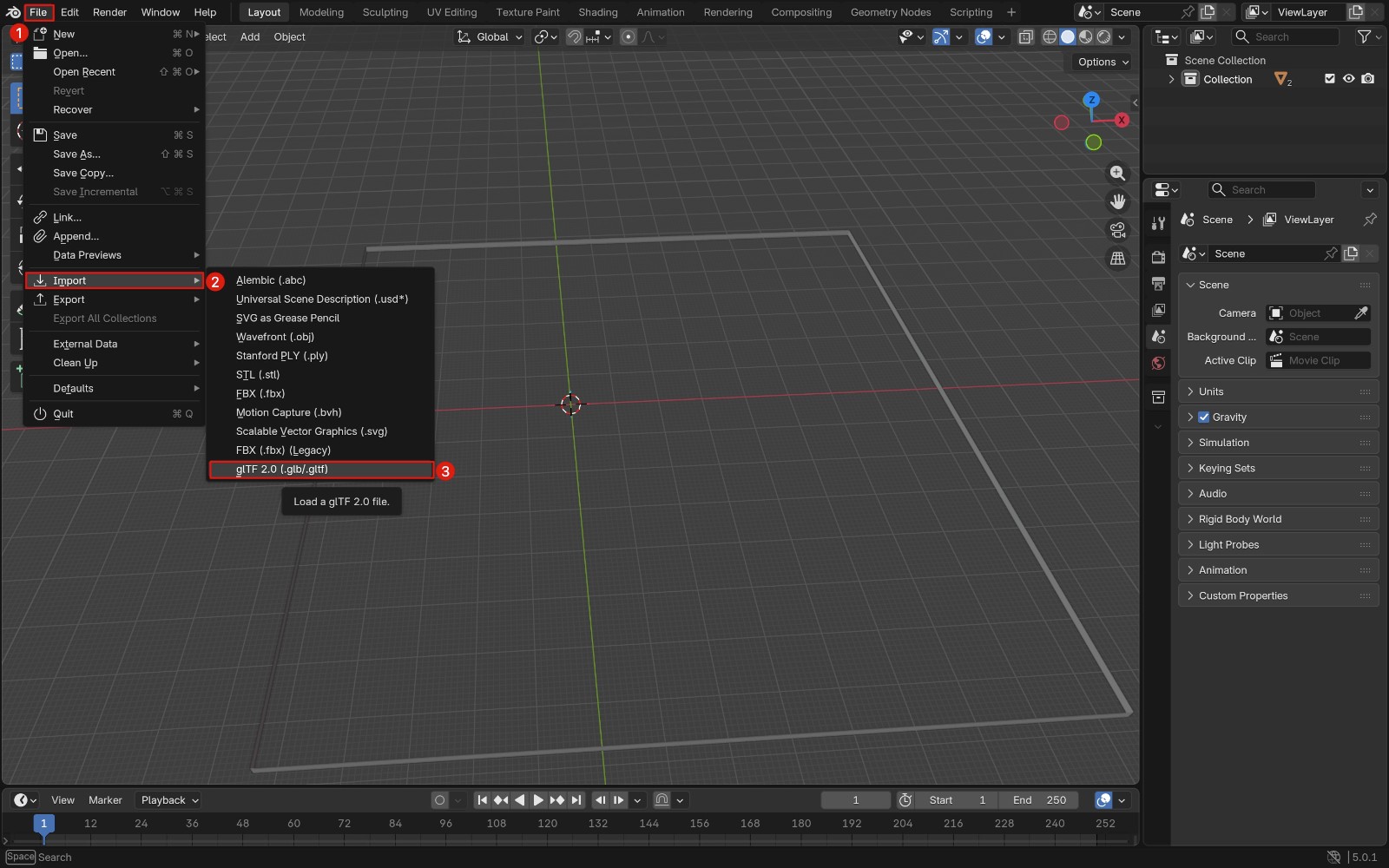Open the Render properties tab icon
Viewport: 1389px width, 868px height.
click(1158, 257)
